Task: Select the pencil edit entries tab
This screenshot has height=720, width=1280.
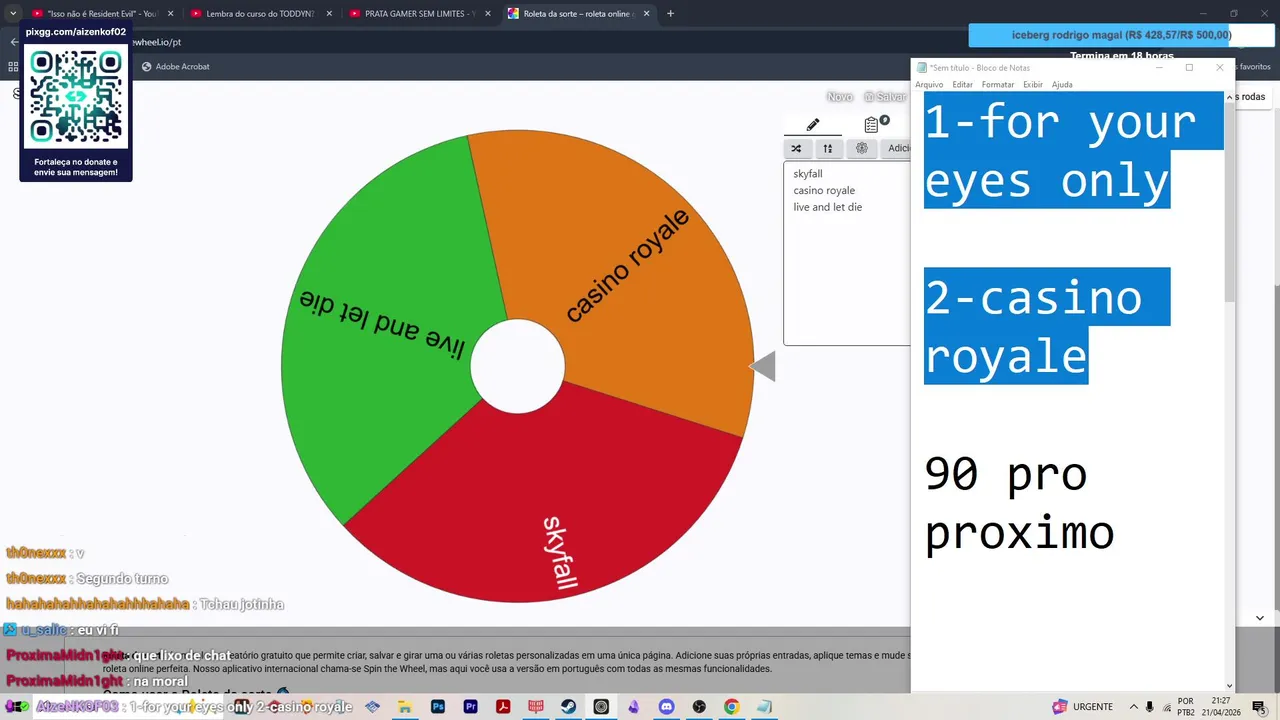Action: (x=813, y=125)
